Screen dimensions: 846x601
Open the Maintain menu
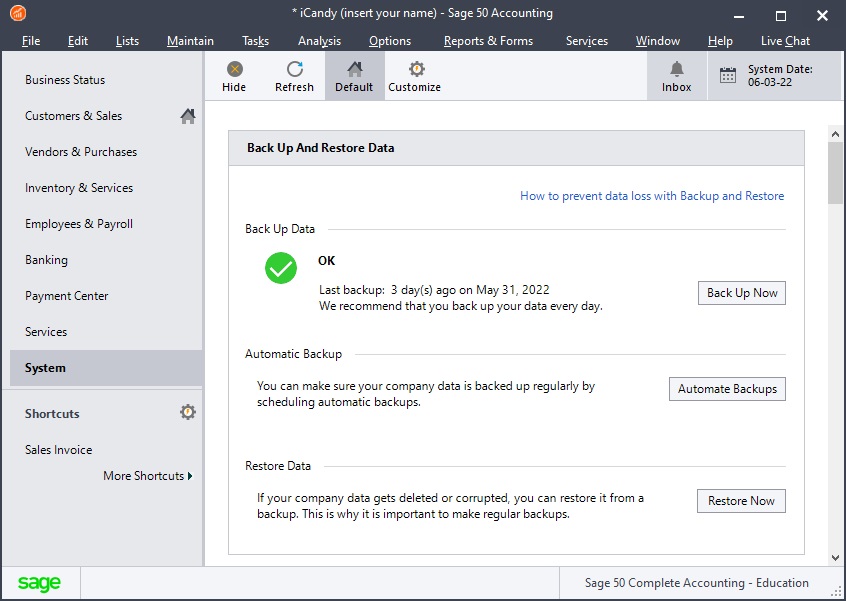click(x=190, y=41)
